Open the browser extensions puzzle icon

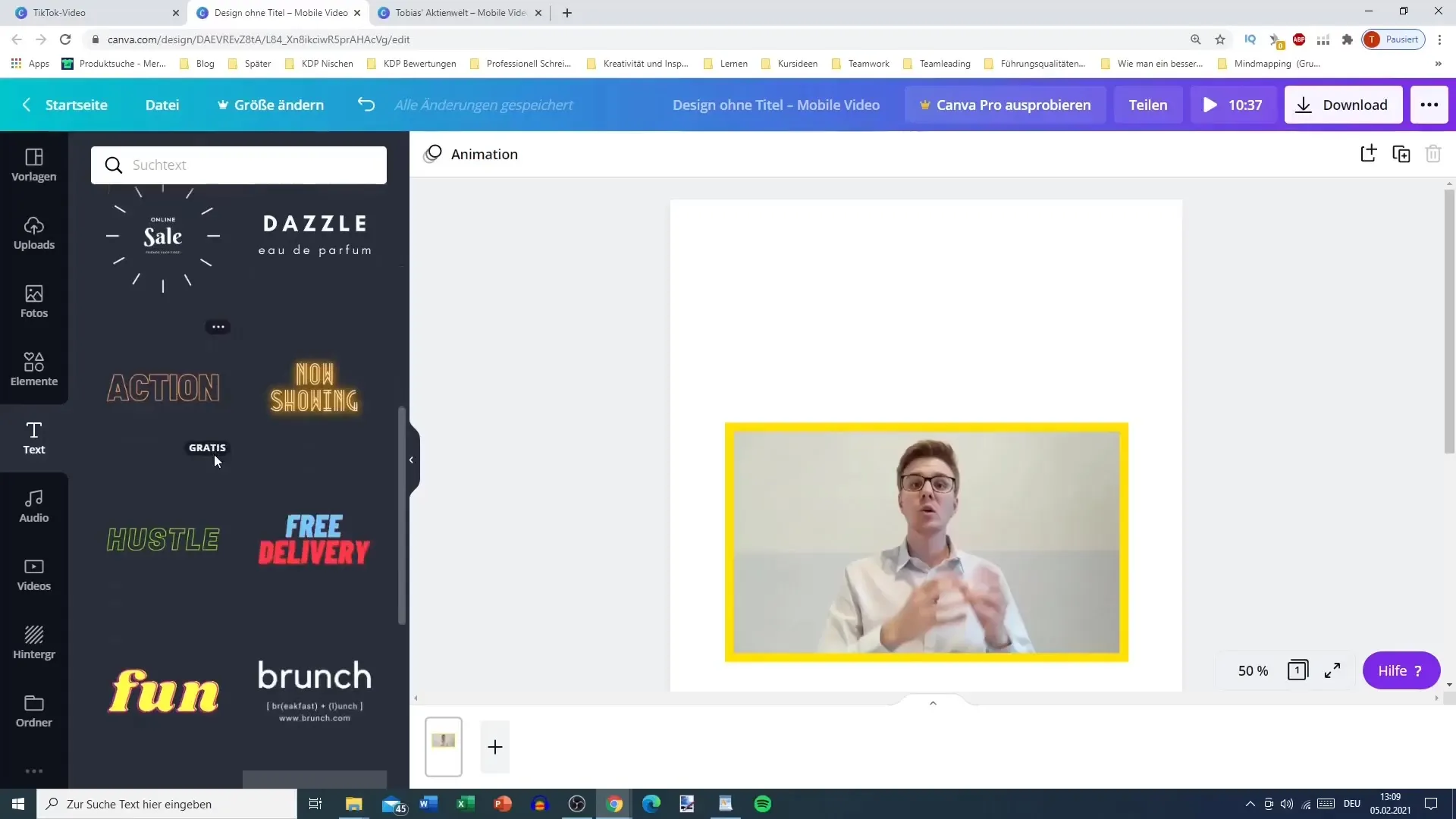[1348, 39]
